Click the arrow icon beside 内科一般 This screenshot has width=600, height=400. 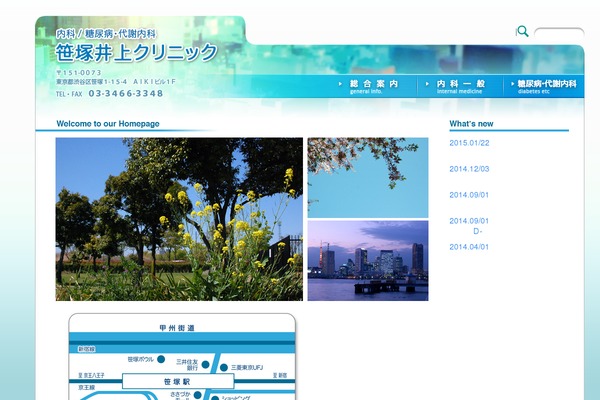427,84
